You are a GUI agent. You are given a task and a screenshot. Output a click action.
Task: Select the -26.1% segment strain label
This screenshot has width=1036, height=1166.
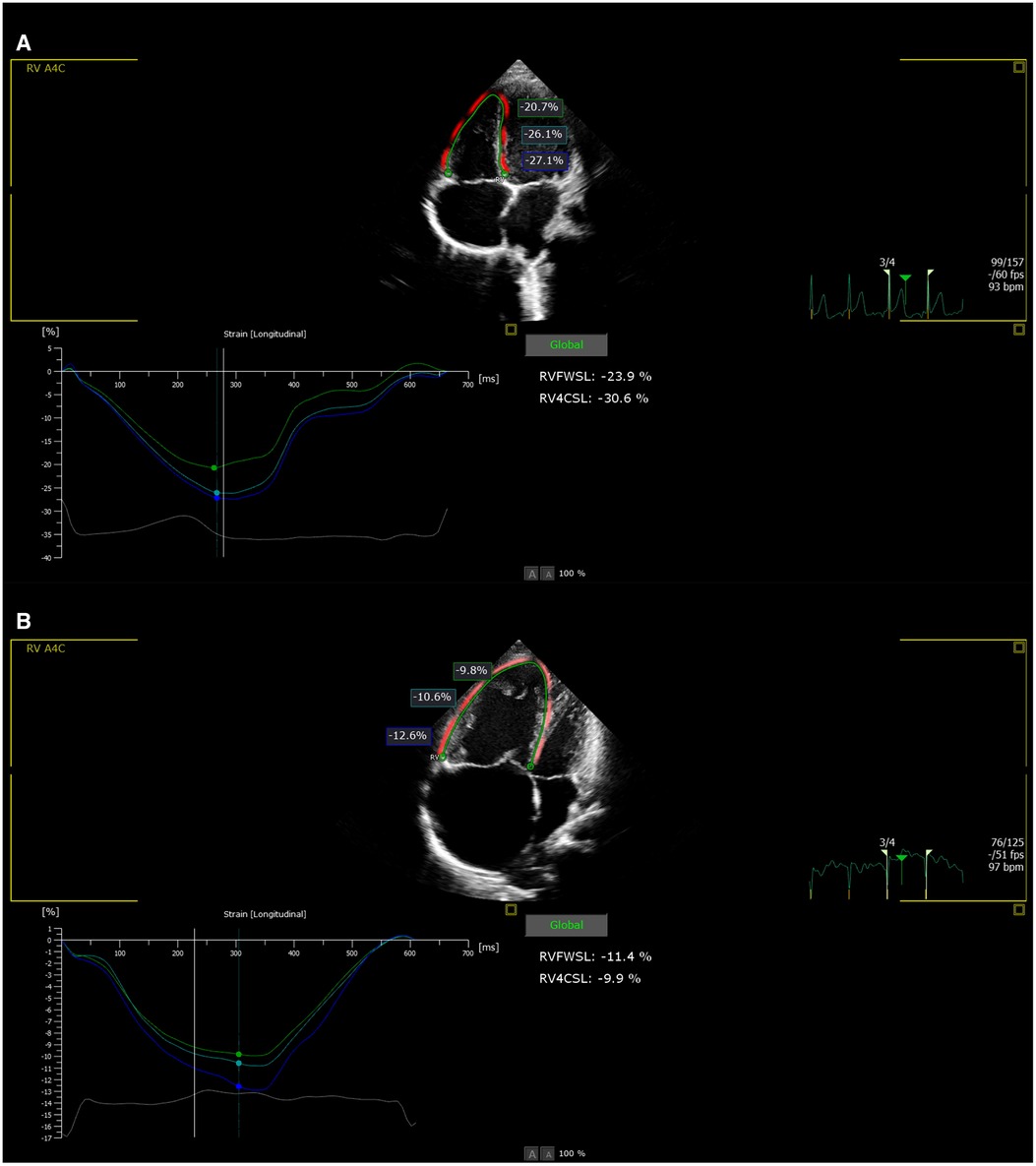click(x=544, y=135)
